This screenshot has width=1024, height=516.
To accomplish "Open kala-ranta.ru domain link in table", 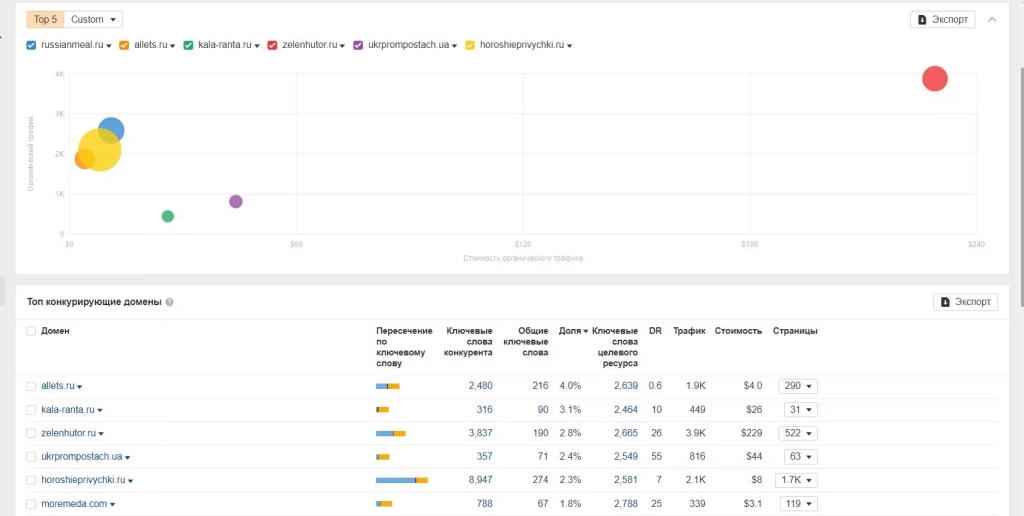I will 68,410.
